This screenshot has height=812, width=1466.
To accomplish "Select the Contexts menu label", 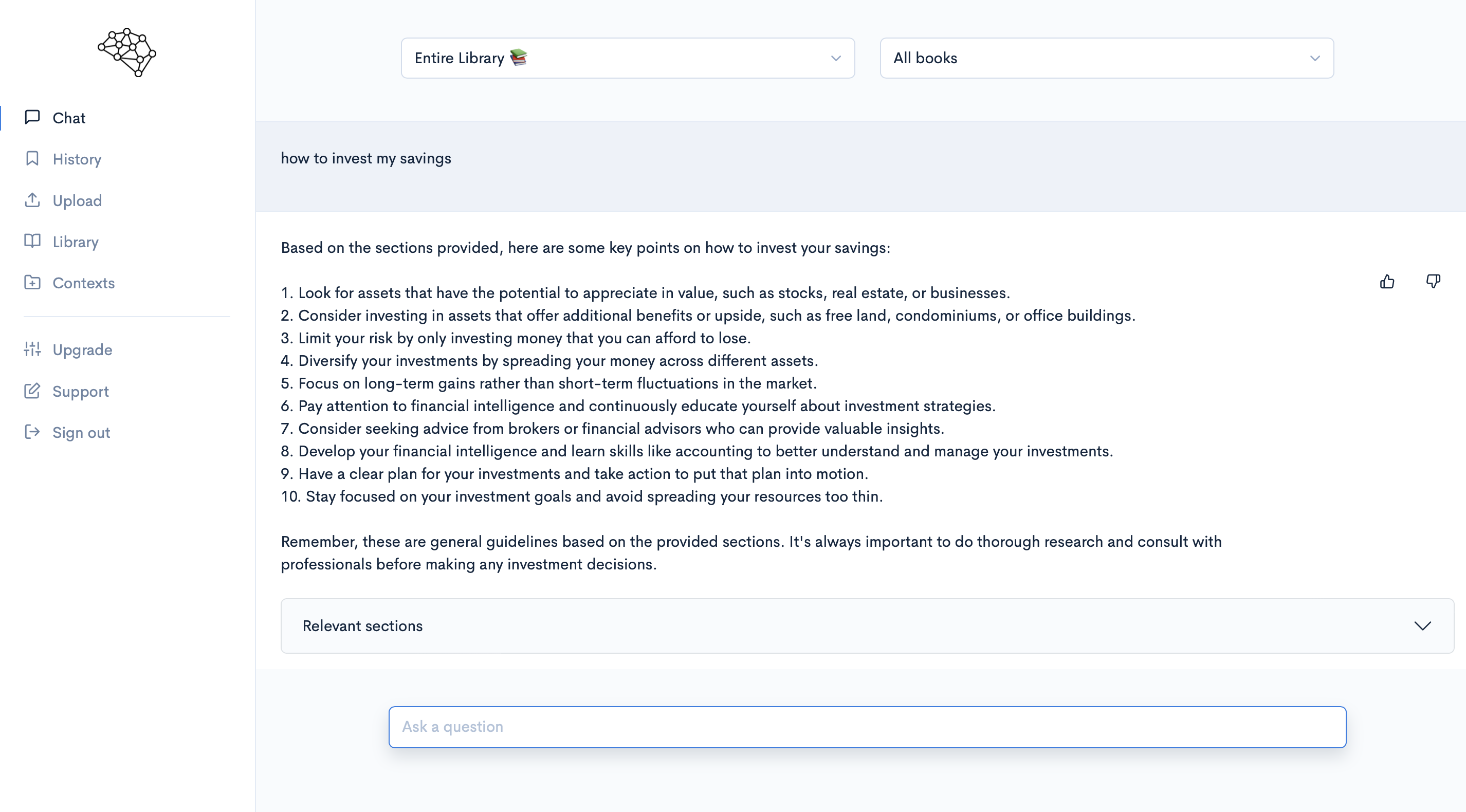I will [84, 283].
